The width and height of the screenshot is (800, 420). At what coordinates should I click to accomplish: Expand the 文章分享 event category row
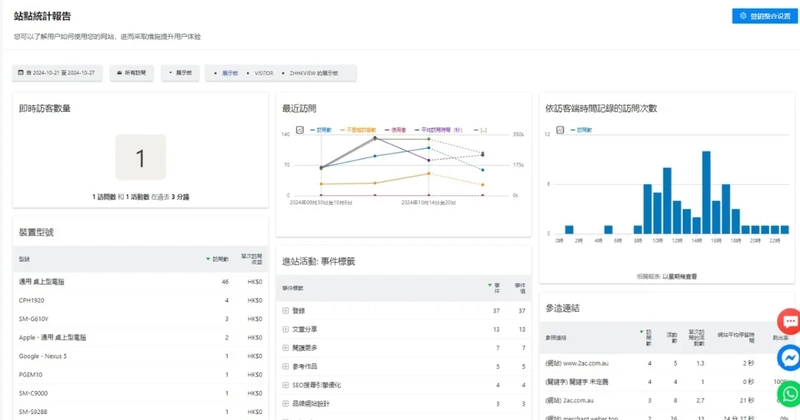286,329
